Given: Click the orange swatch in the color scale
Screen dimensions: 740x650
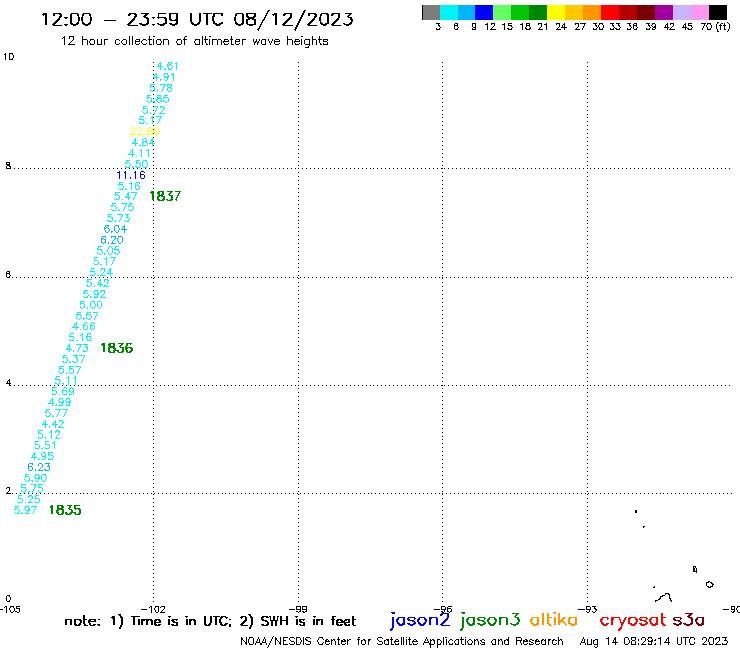Looking at the screenshot, I should click(592, 12).
